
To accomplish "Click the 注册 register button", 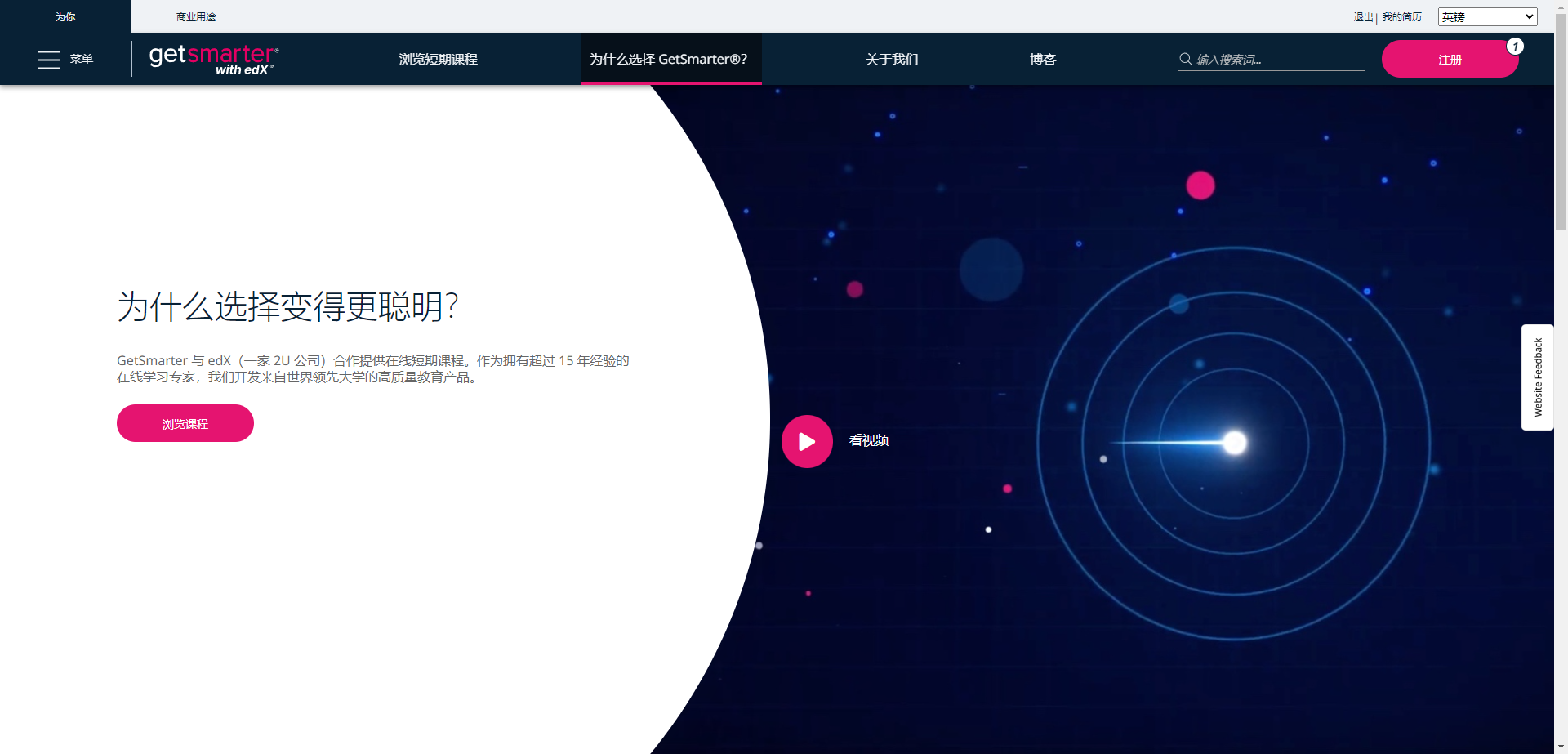I will tap(1450, 59).
